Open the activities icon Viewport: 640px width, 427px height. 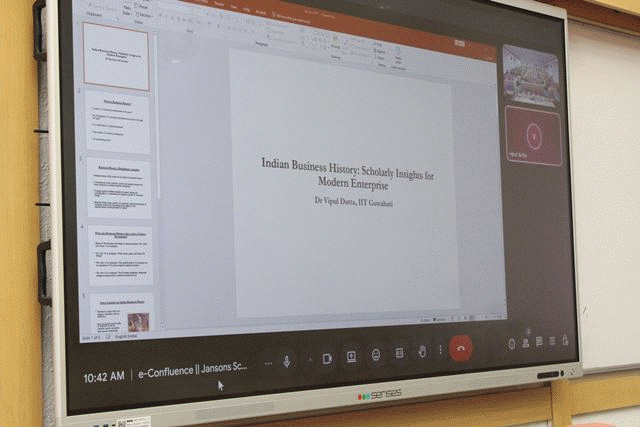[552, 340]
